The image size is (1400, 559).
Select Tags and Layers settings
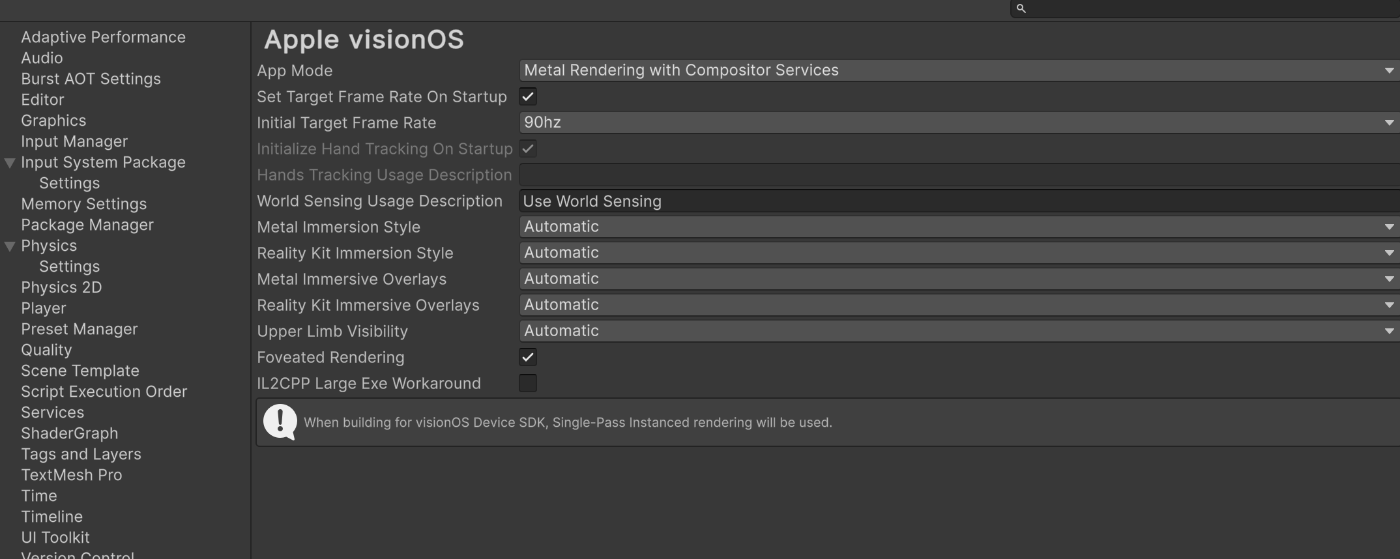click(81, 454)
